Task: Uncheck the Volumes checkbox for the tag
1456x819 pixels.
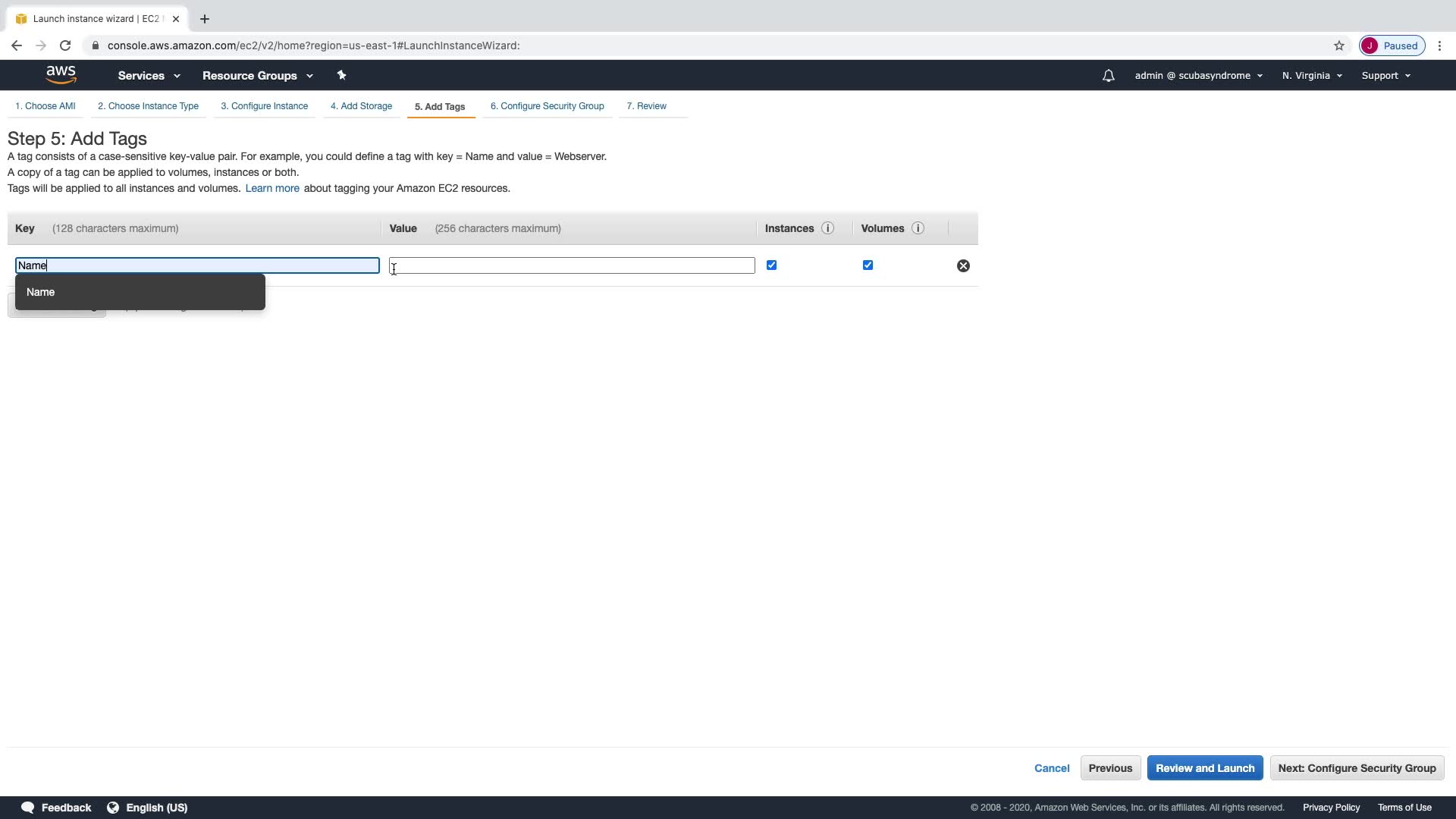Action: (x=868, y=265)
